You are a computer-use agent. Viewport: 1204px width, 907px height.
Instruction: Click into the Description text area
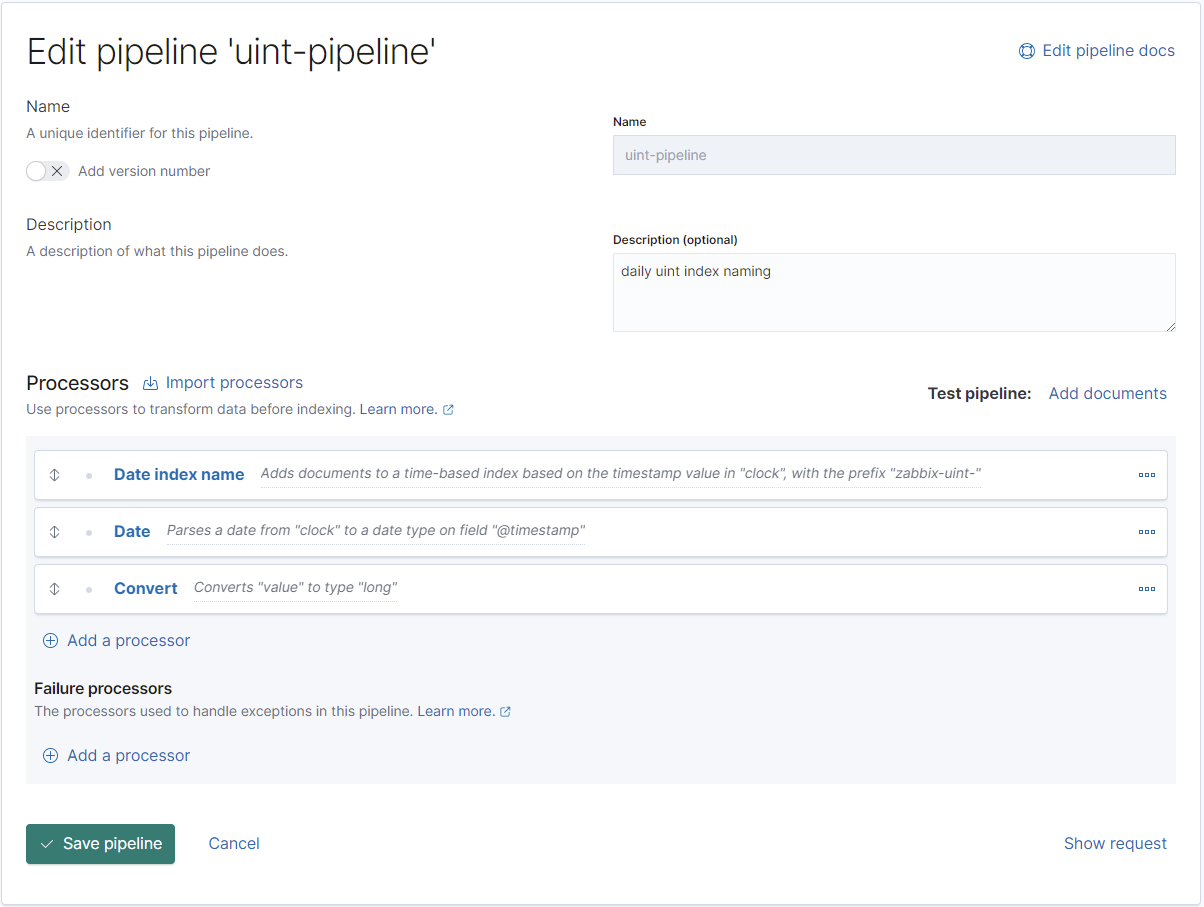893,292
